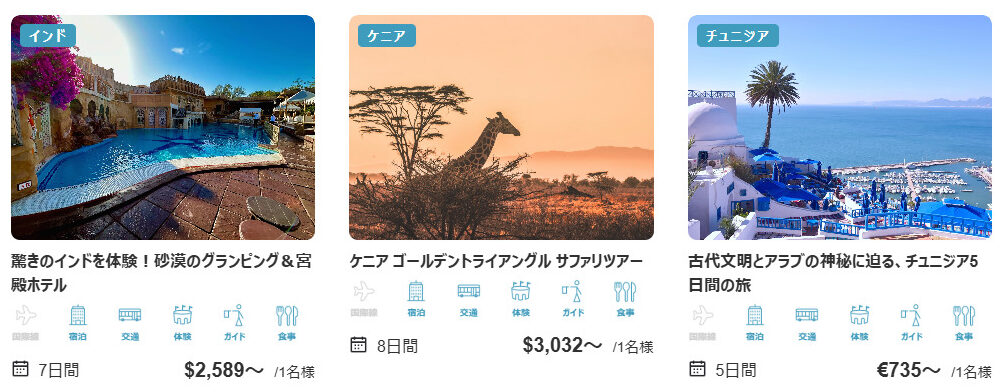The width and height of the screenshot is (1007, 392).
Task: Open the India palace pool photo
Action: [x=163, y=127]
